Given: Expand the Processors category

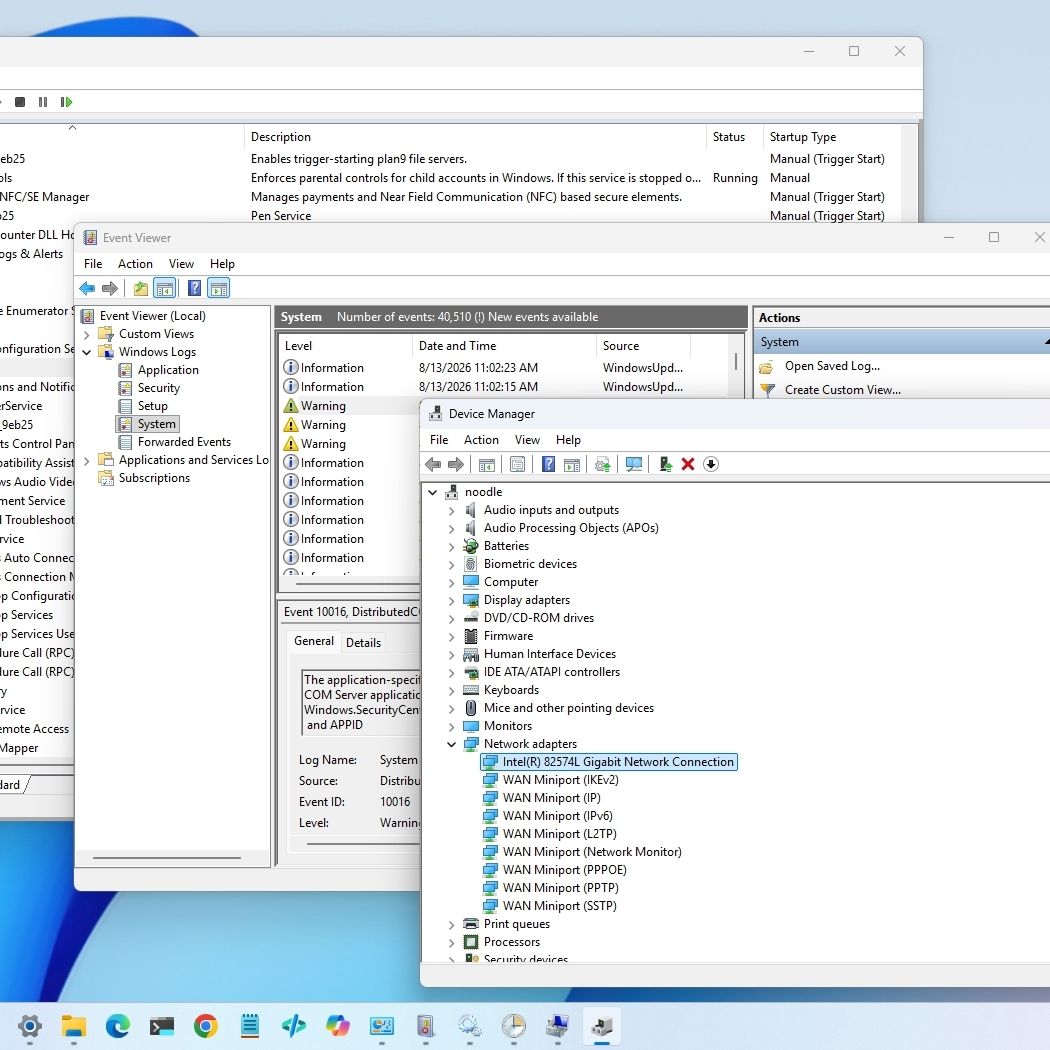Looking at the screenshot, I should tap(451, 942).
